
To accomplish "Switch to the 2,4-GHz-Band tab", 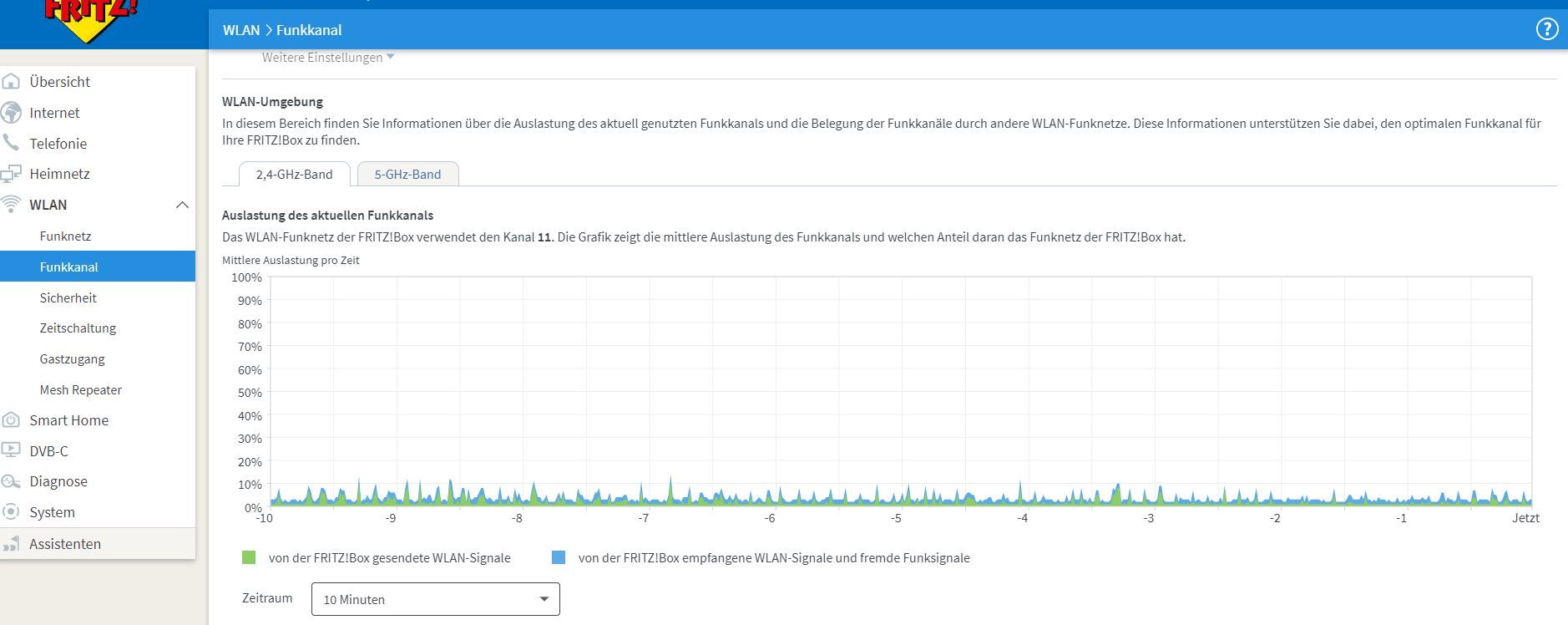I will pos(294,174).
